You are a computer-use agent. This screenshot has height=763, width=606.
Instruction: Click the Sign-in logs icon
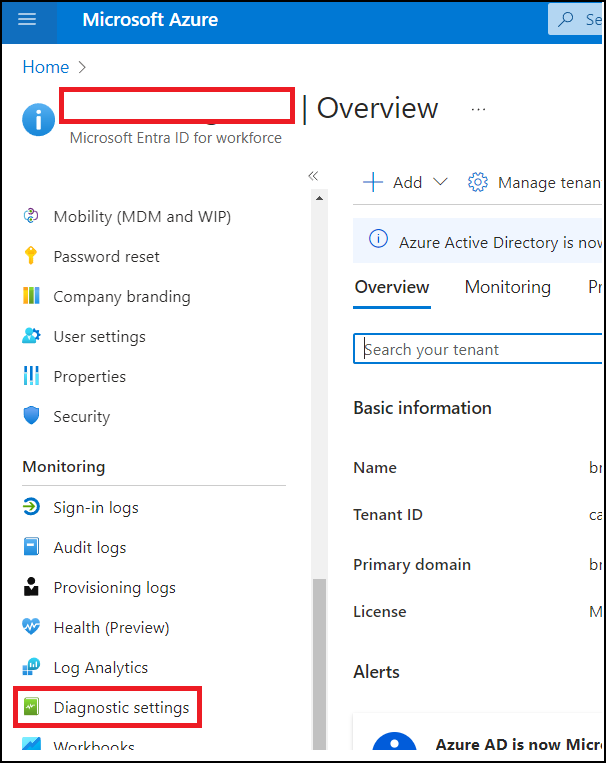tap(32, 507)
